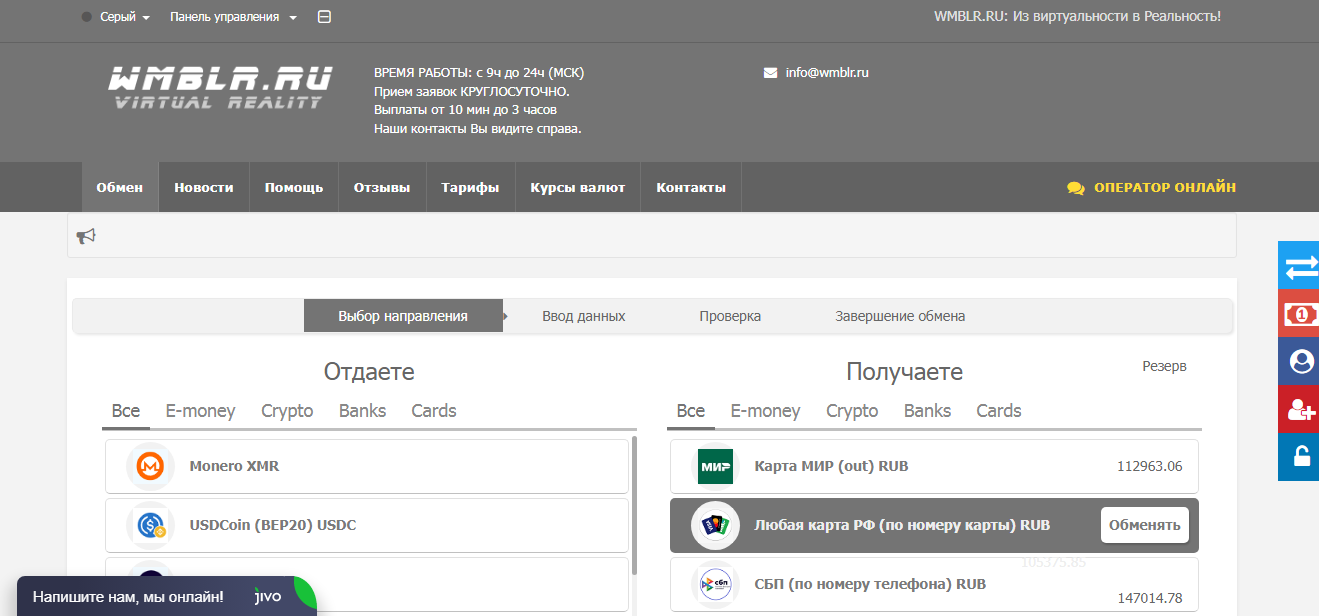The height and width of the screenshot is (616, 1319).
Task: Select the Завершение обмена step
Action: (x=900, y=316)
